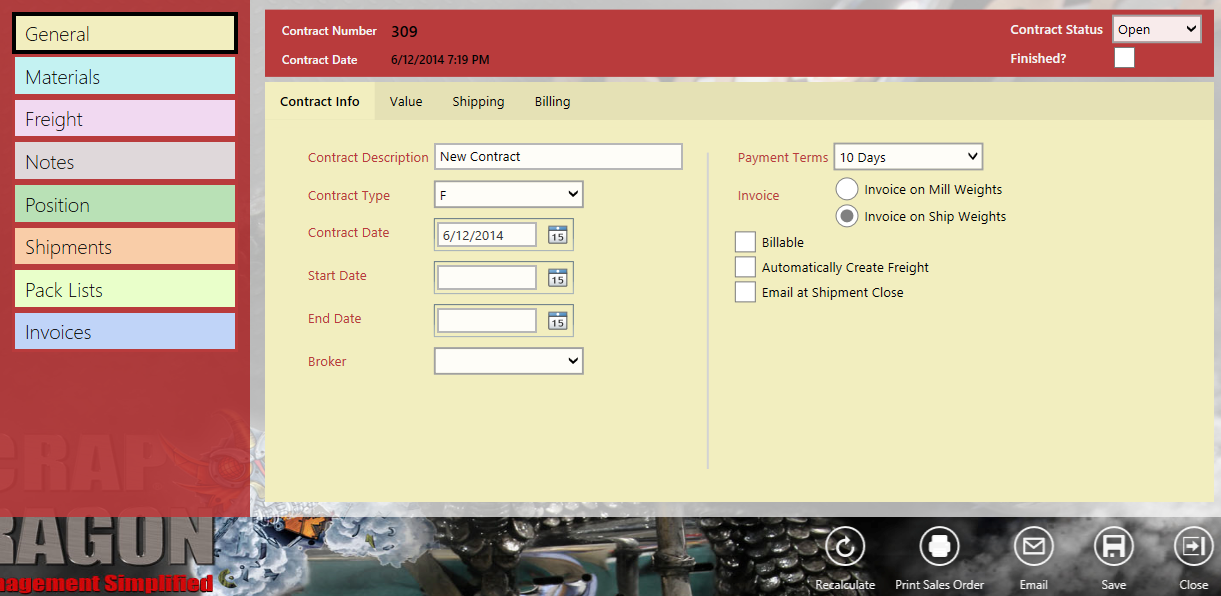Click the Contract Description label

[x=368, y=157]
